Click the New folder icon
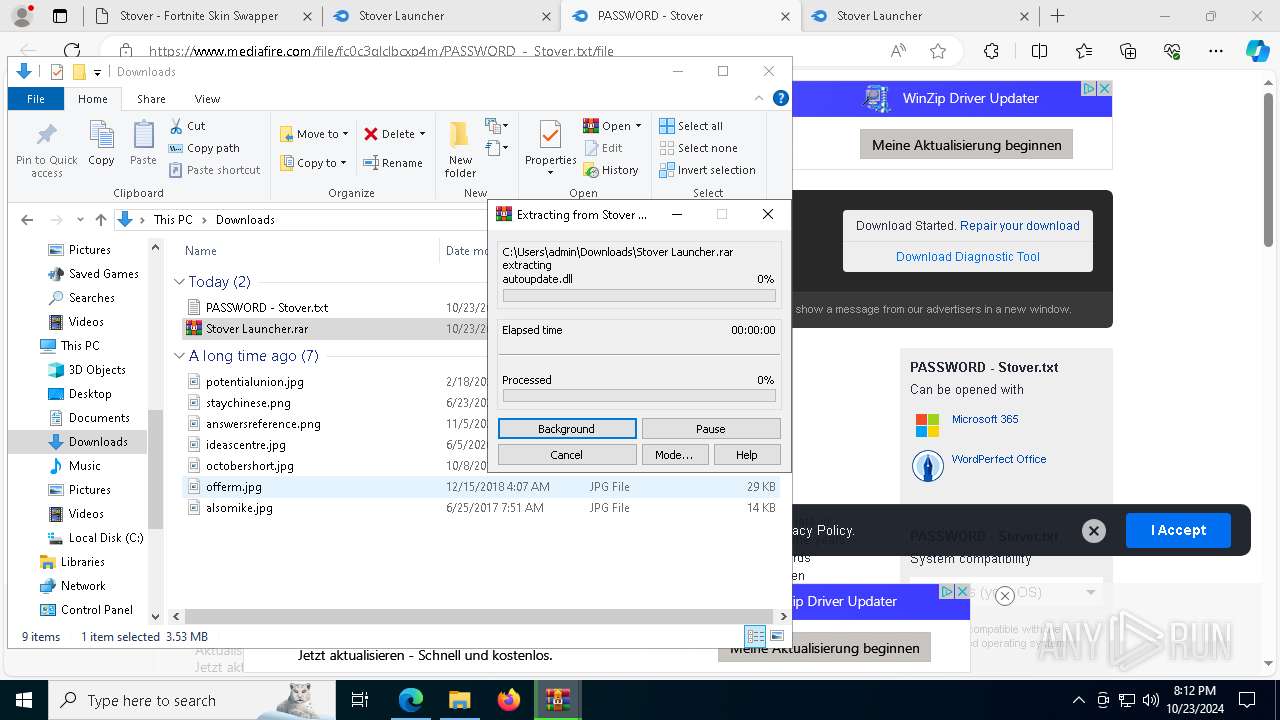This screenshot has height=720, width=1280. pyautogui.click(x=460, y=135)
